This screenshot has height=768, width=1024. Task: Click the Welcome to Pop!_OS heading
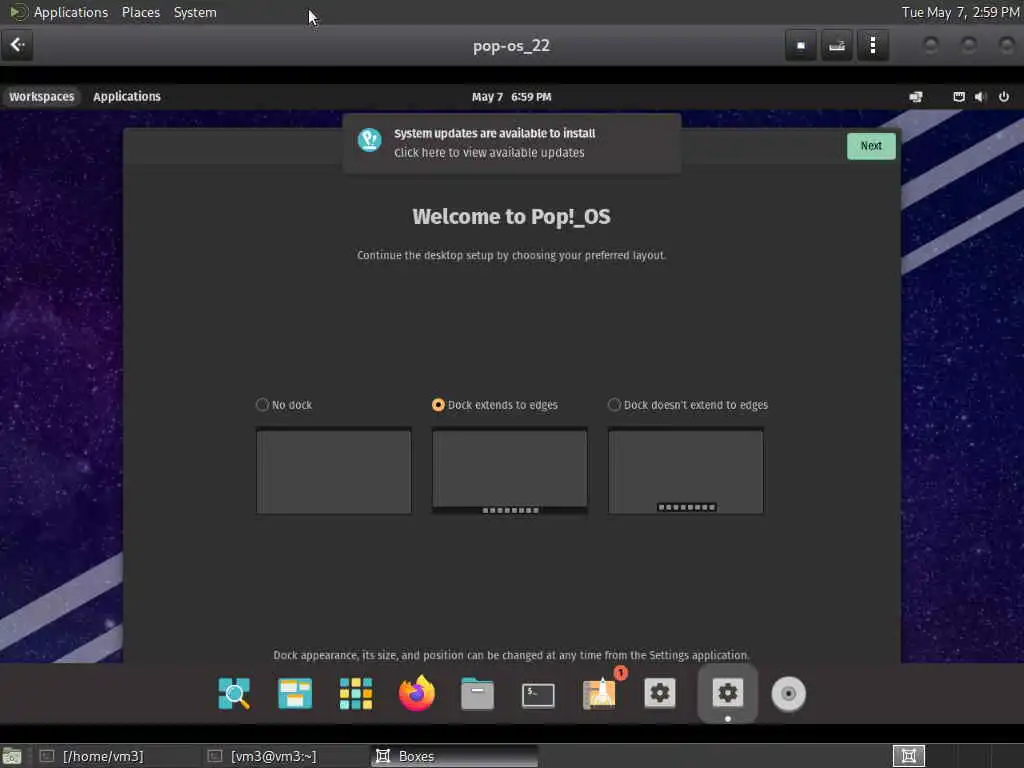point(511,216)
